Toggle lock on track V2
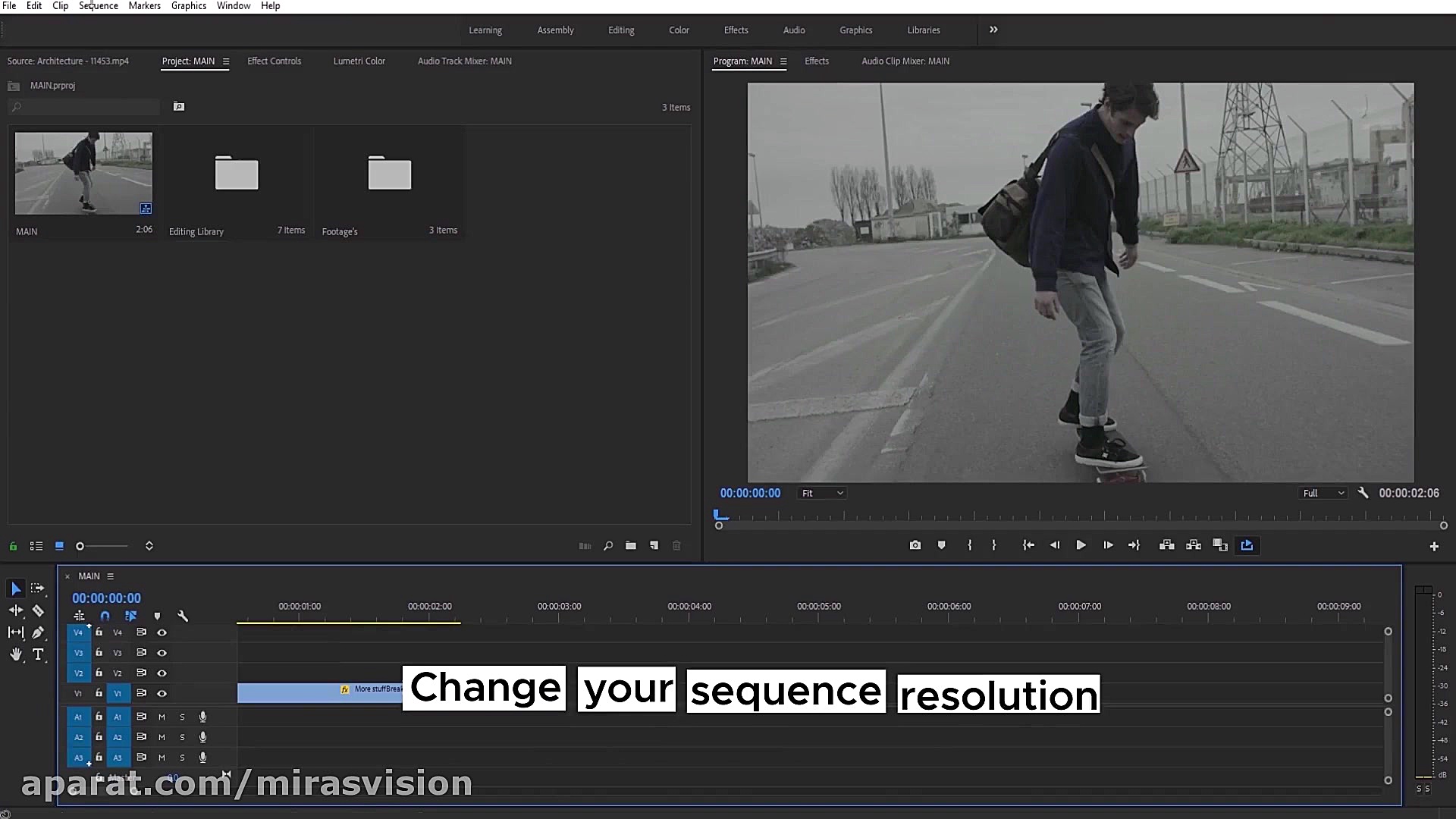This screenshot has width=1456, height=819. coord(99,673)
